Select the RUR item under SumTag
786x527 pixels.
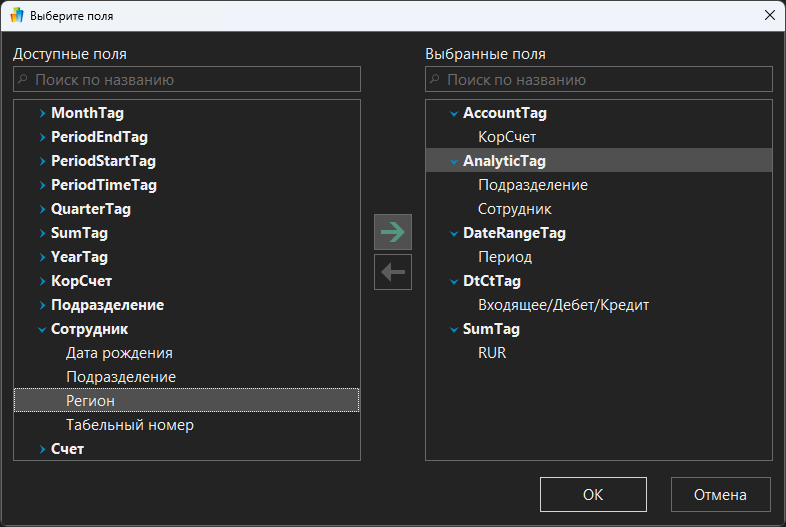coord(492,353)
